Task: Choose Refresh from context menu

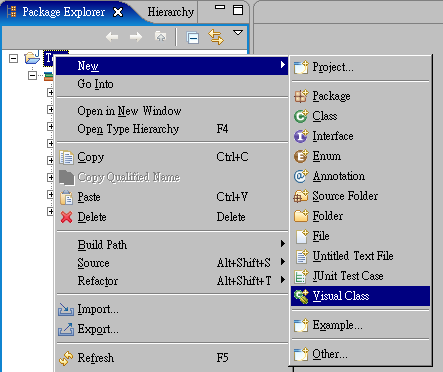Action: [x=172, y=358]
